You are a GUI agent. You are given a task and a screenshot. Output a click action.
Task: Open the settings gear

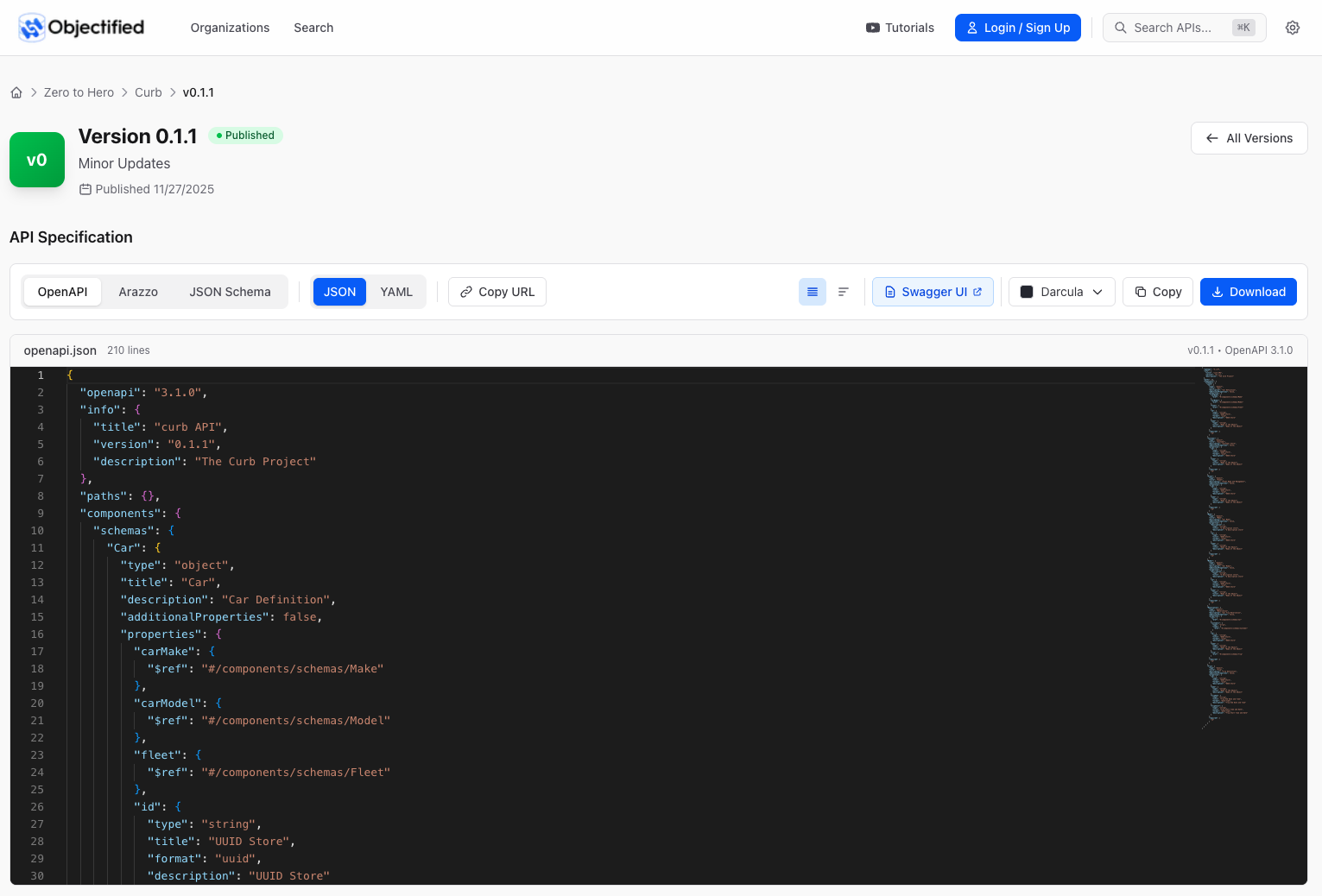[x=1292, y=27]
